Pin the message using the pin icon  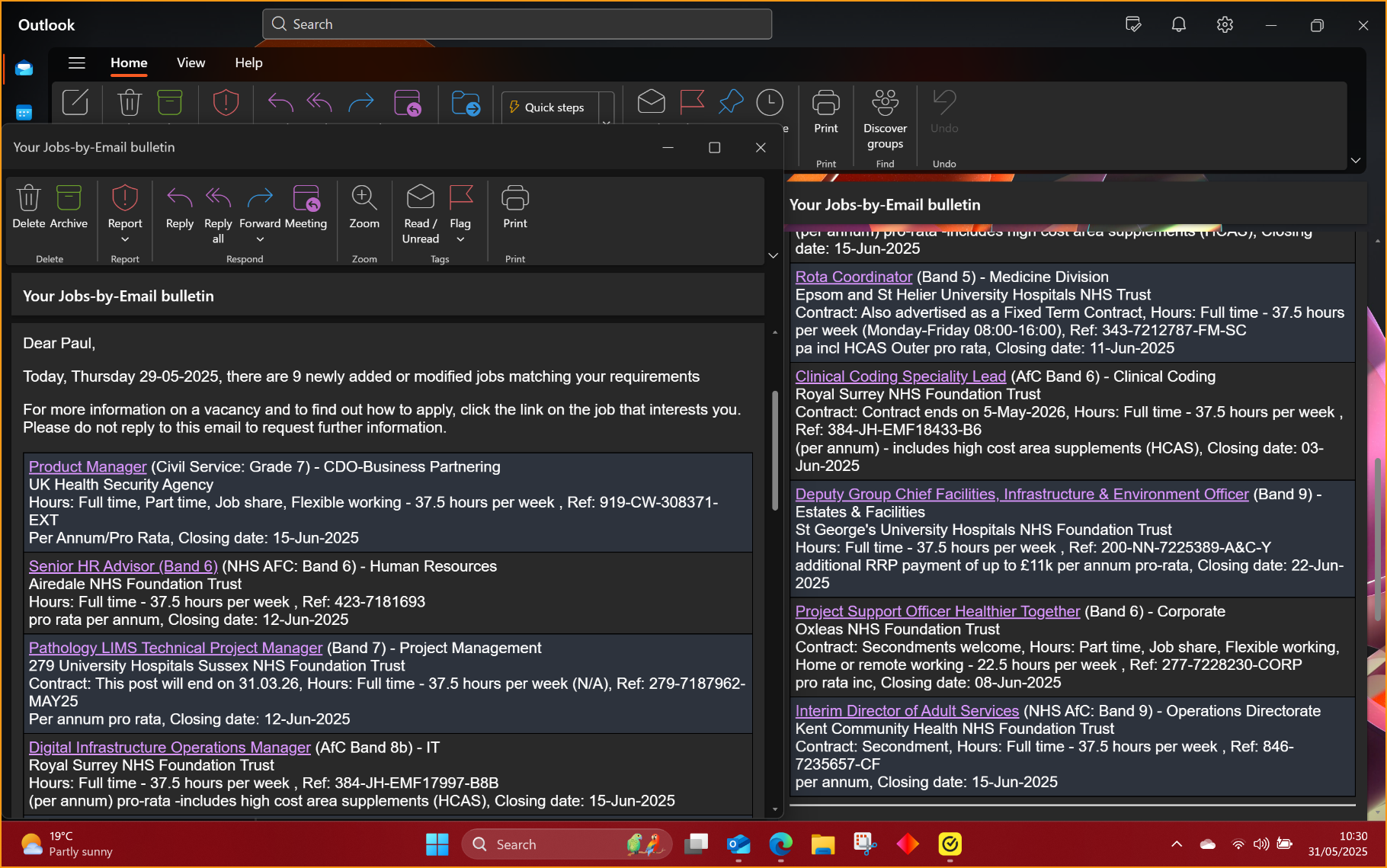[731, 102]
